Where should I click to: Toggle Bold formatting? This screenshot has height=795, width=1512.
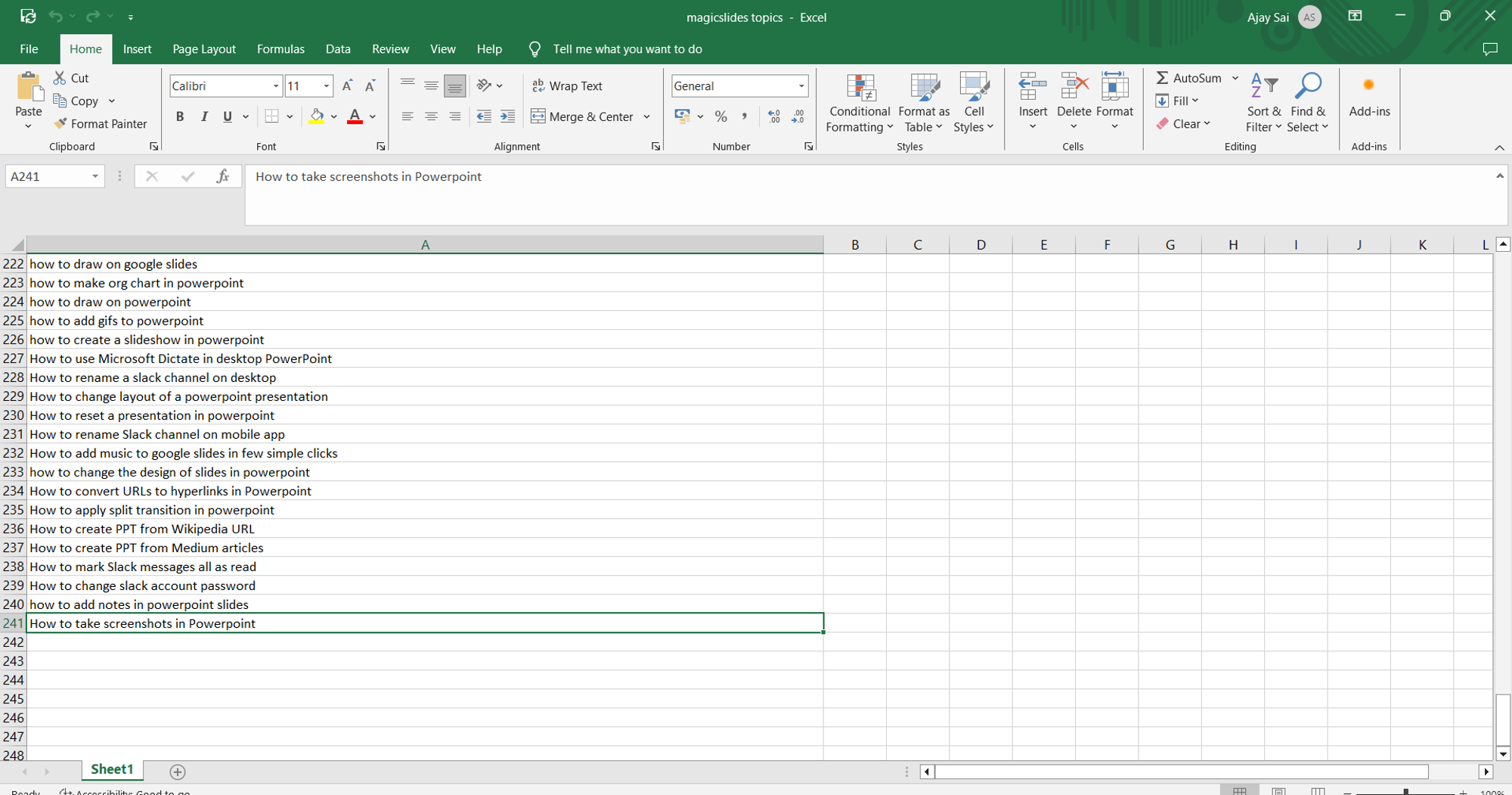tap(180, 116)
